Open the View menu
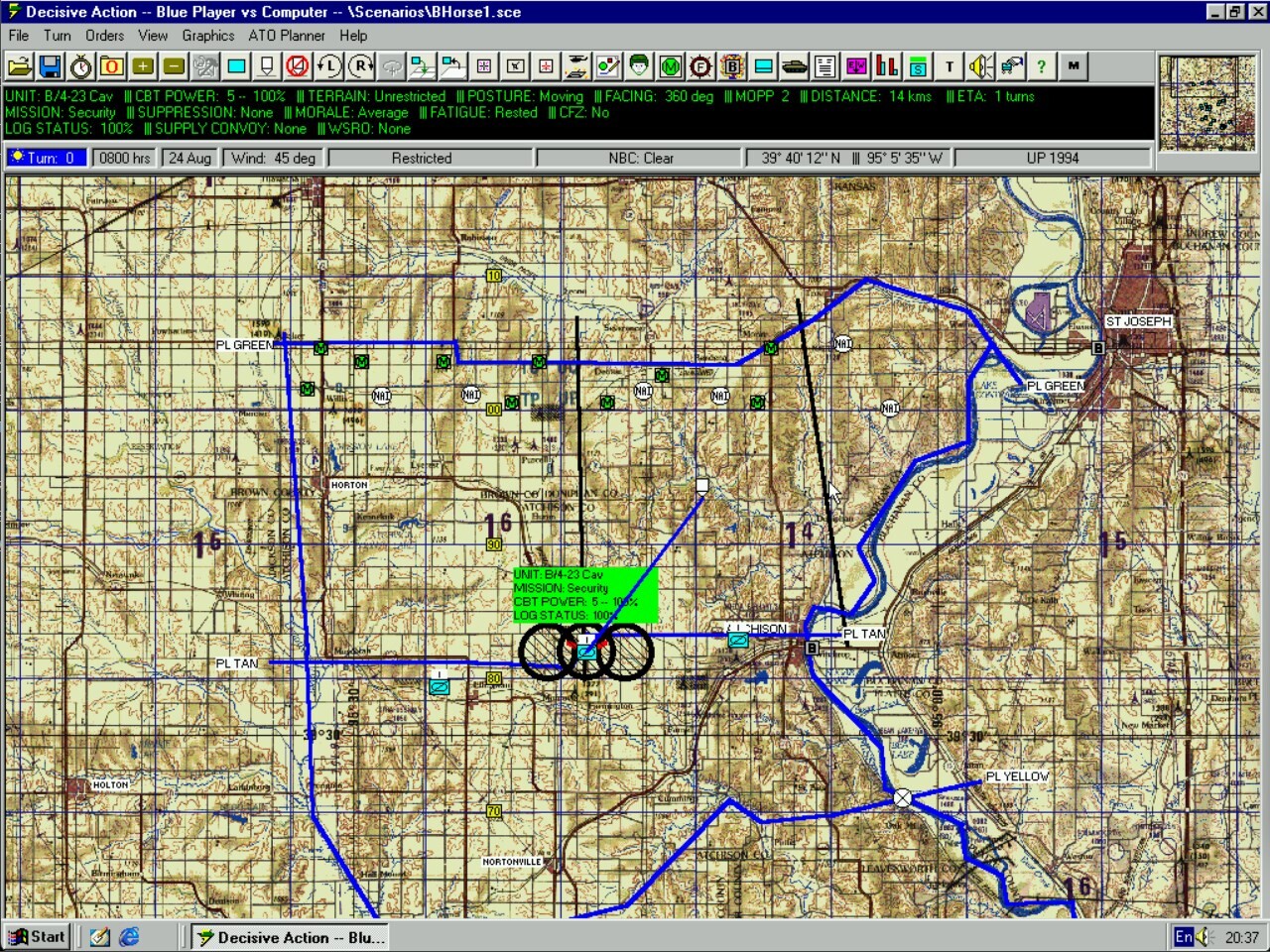 click(153, 36)
